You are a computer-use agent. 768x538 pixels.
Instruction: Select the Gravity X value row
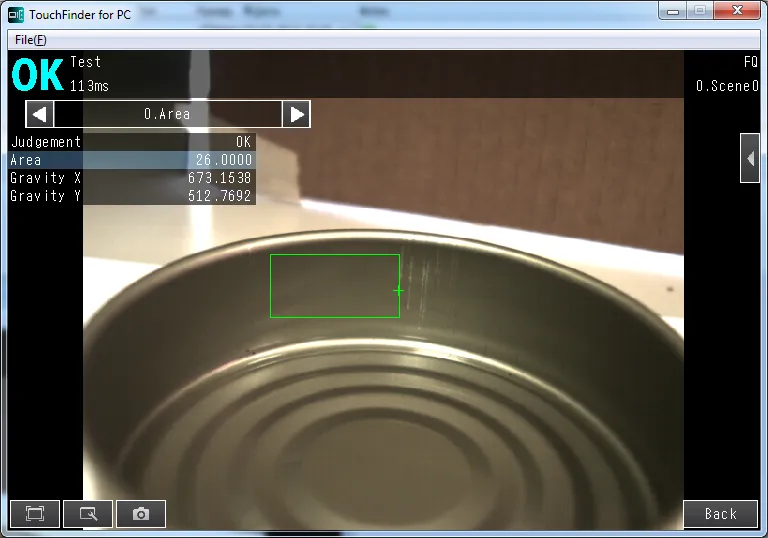[x=132, y=178]
